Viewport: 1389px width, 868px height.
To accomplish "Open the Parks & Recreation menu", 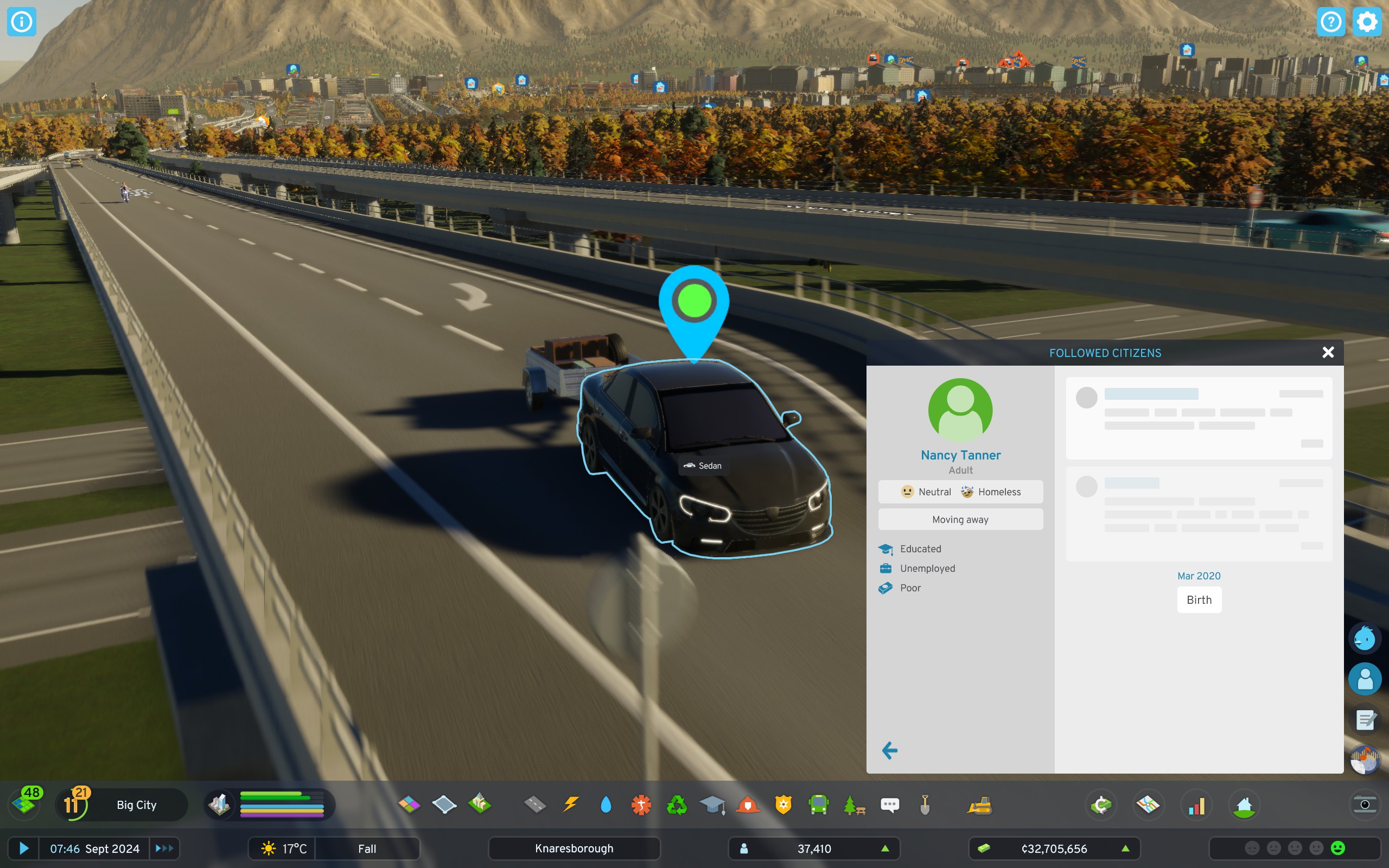I will coord(855,805).
